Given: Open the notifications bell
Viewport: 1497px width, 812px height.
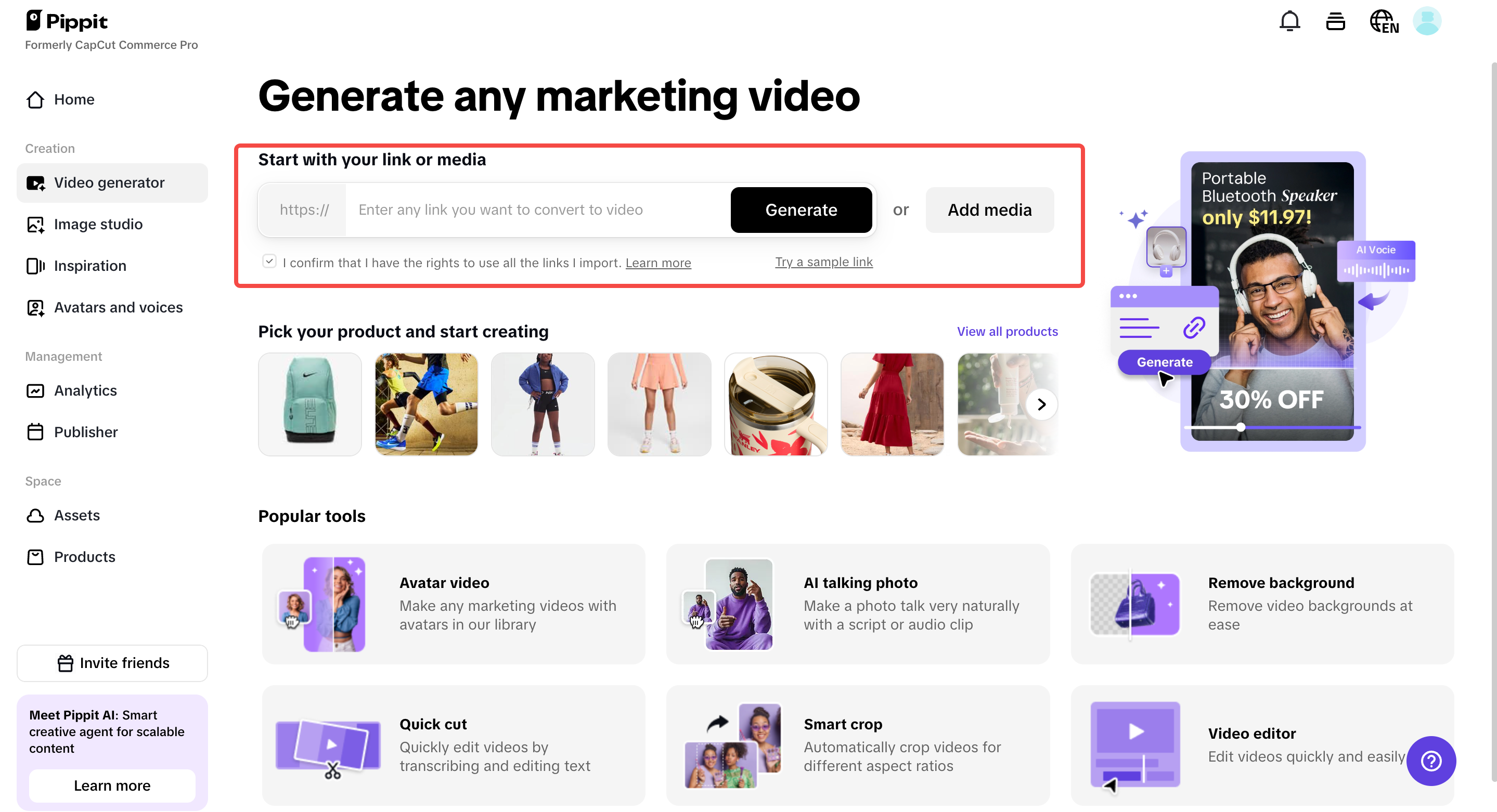Looking at the screenshot, I should click(1290, 21).
